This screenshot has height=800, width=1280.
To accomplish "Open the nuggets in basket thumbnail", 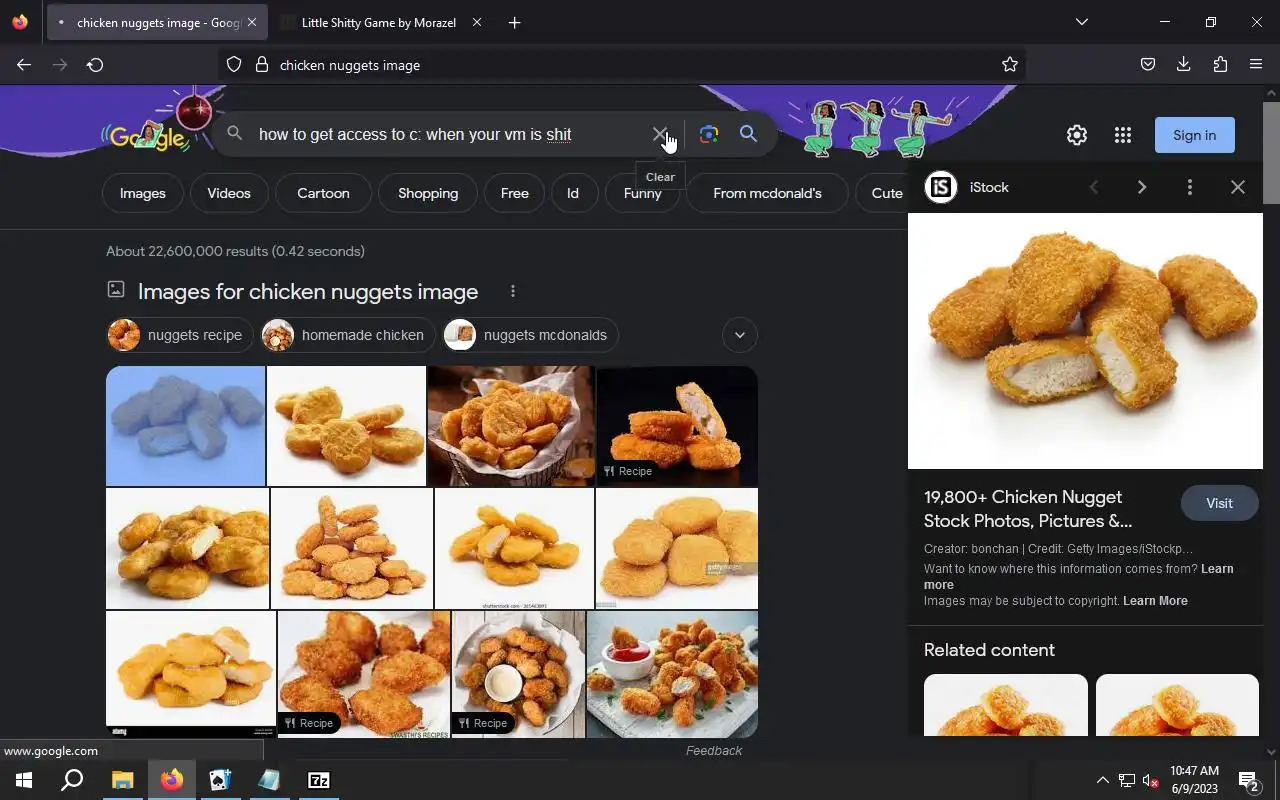I will 511,426.
